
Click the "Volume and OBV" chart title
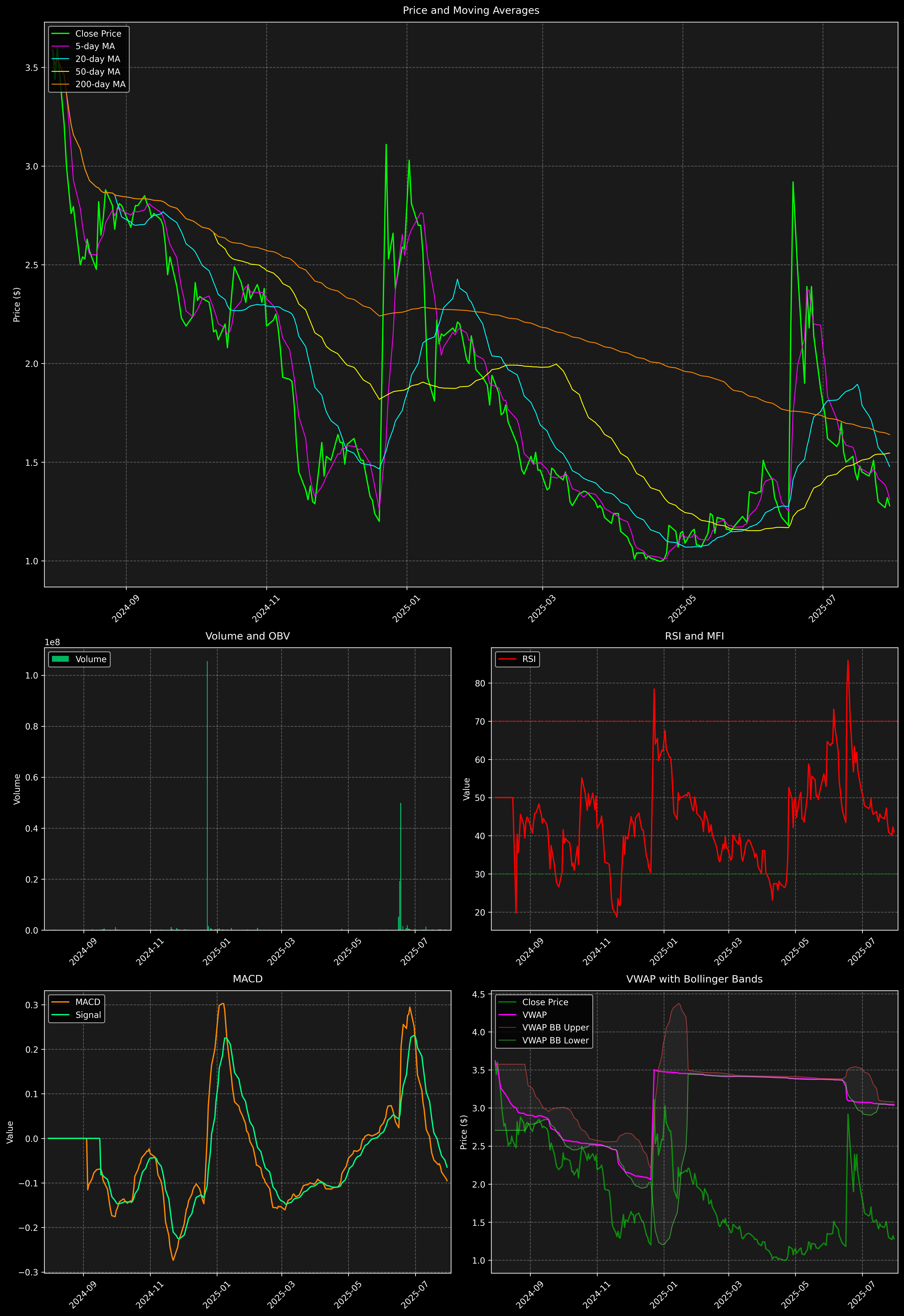point(248,636)
